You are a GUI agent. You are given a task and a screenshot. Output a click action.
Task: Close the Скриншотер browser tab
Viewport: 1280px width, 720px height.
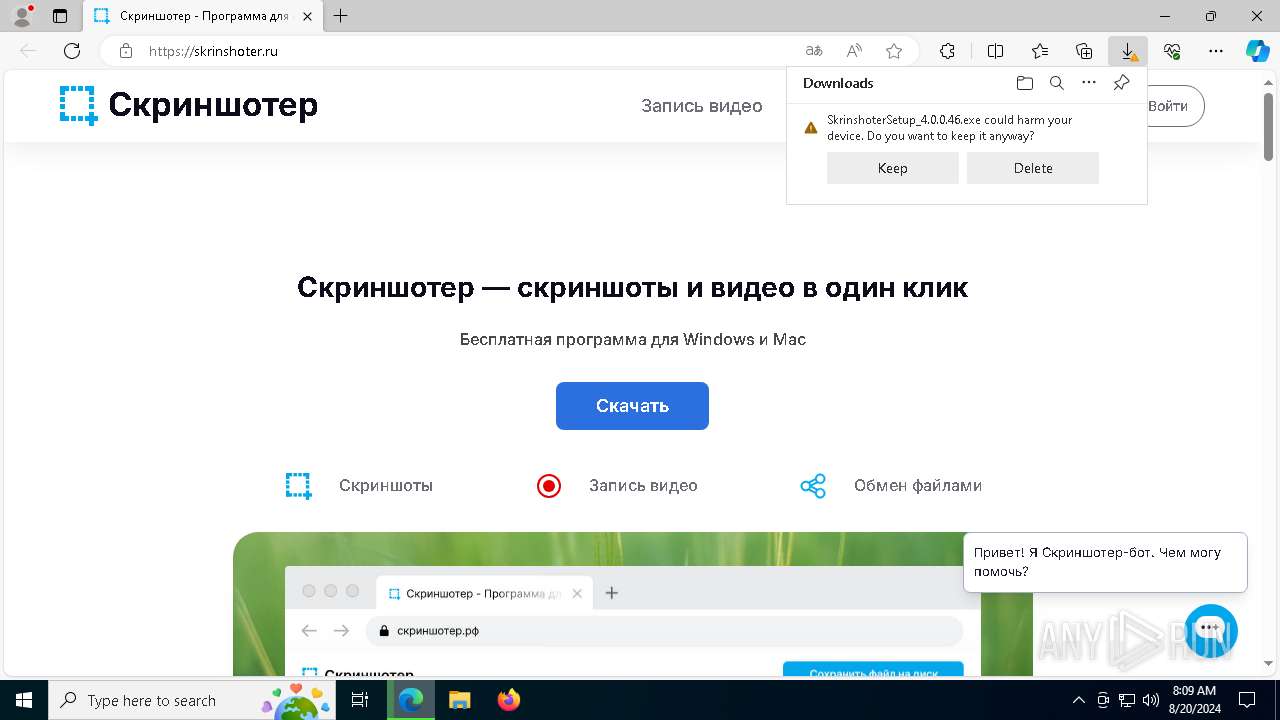[307, 16]
